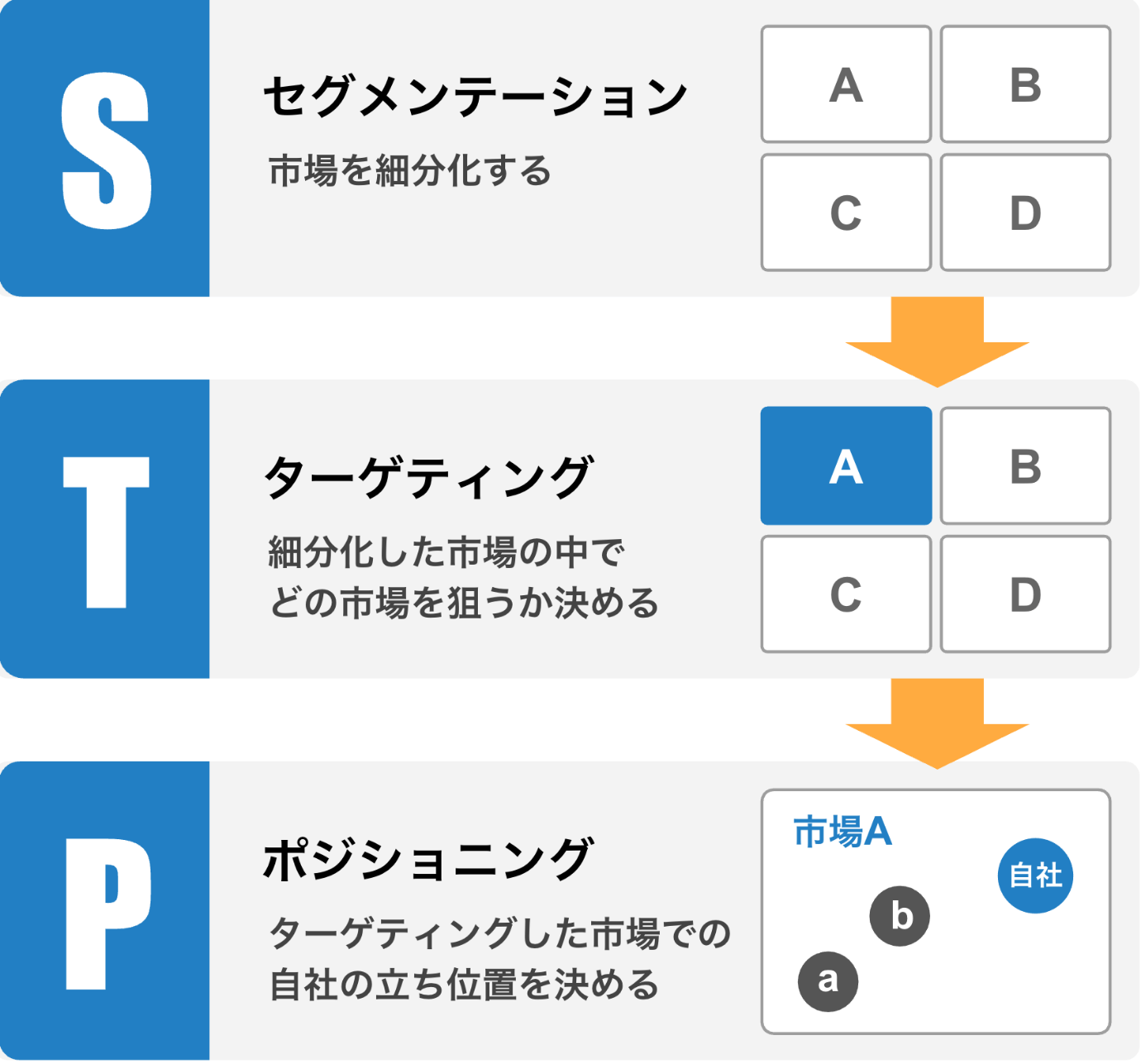Select the dark circle labeled "a"
Viewport: 1141px width, 1064px height.
(x=828, y=981)
